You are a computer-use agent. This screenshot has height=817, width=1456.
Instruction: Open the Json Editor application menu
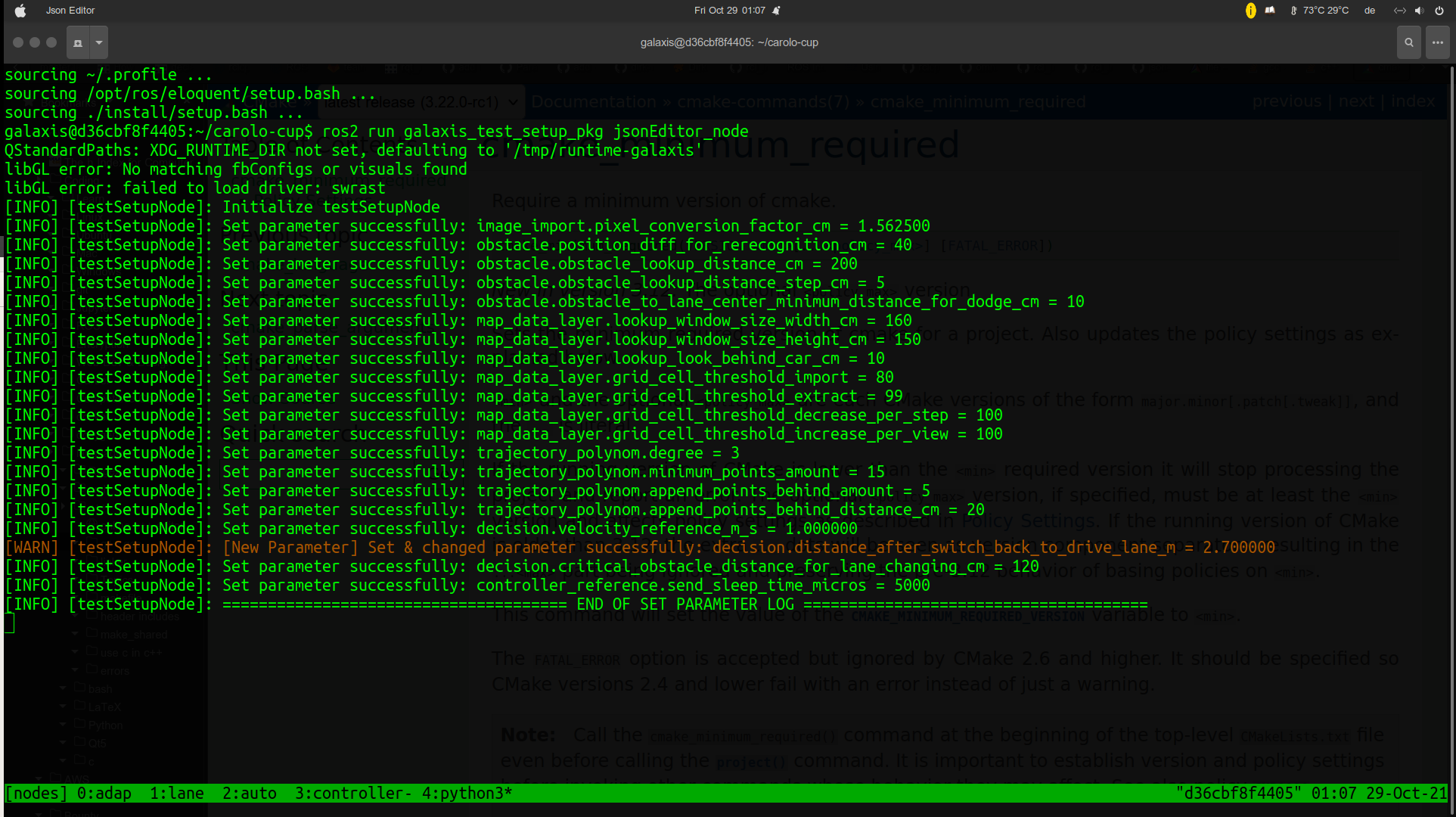click(x=70, y=11)
